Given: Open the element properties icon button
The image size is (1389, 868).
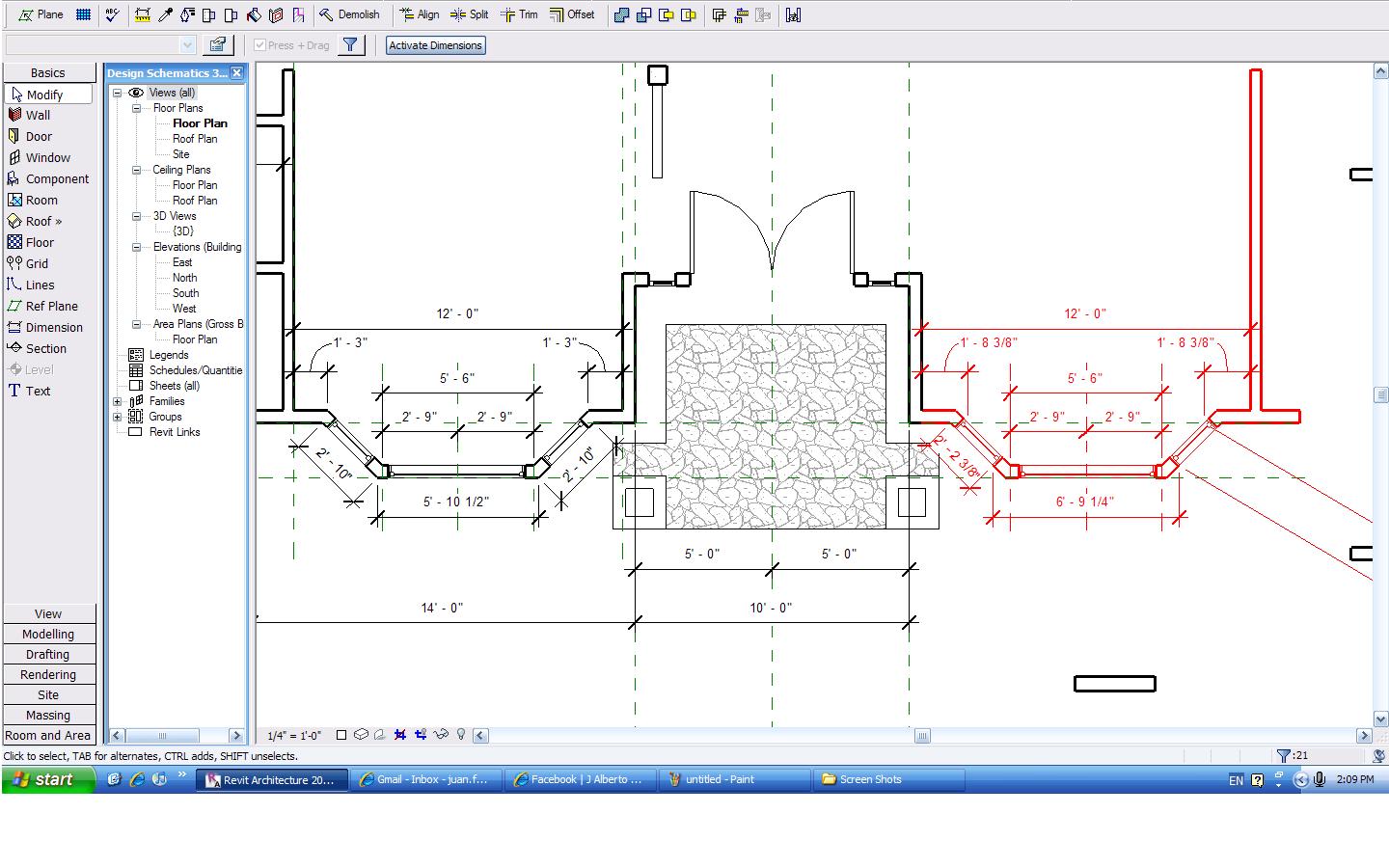Looking at the screenshot, I should [x=218, y=44].
